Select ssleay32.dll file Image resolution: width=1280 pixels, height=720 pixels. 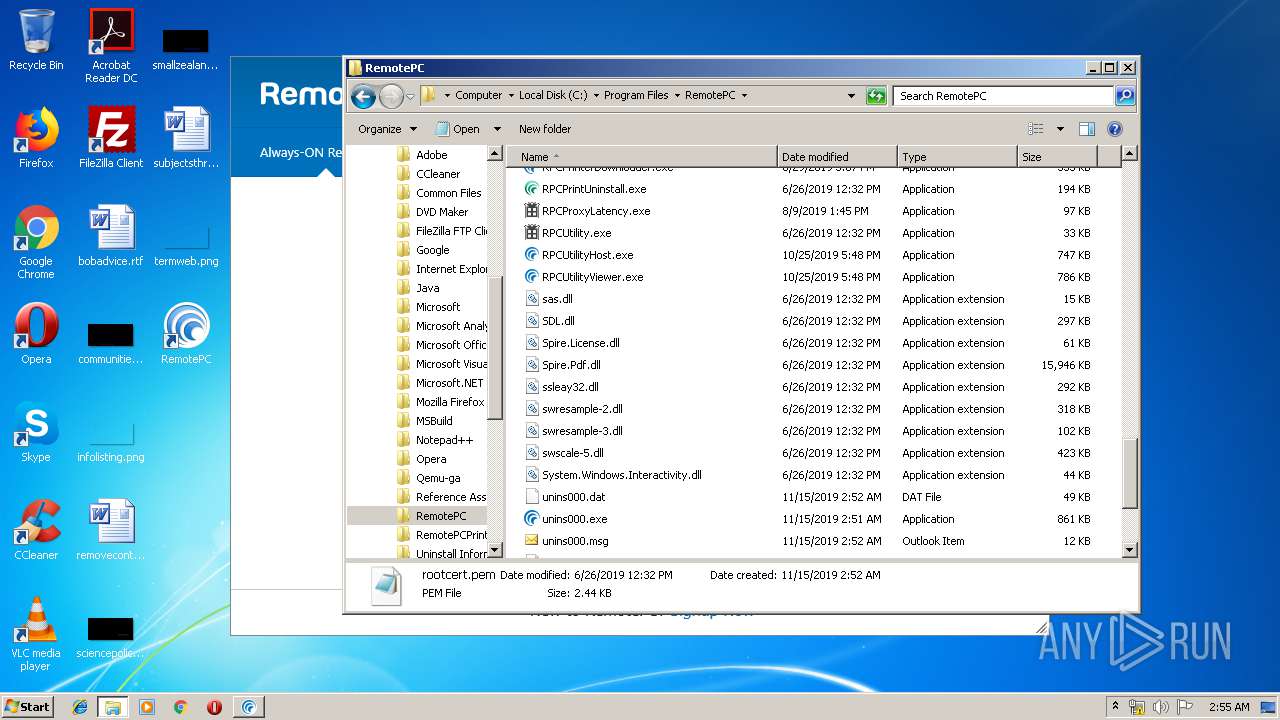tap(562, 387)
